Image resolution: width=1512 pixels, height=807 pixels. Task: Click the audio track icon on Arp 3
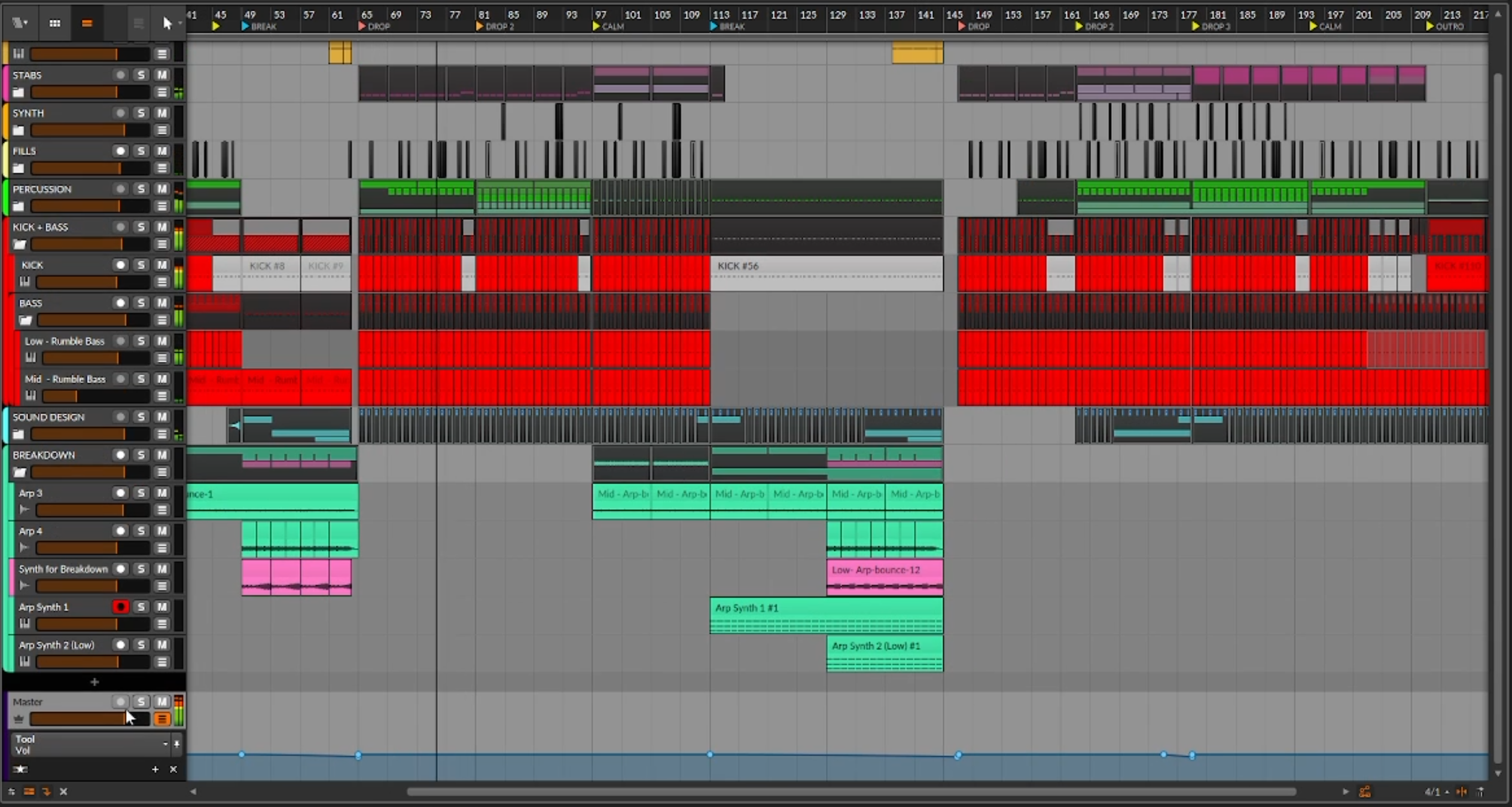point(25,510)
